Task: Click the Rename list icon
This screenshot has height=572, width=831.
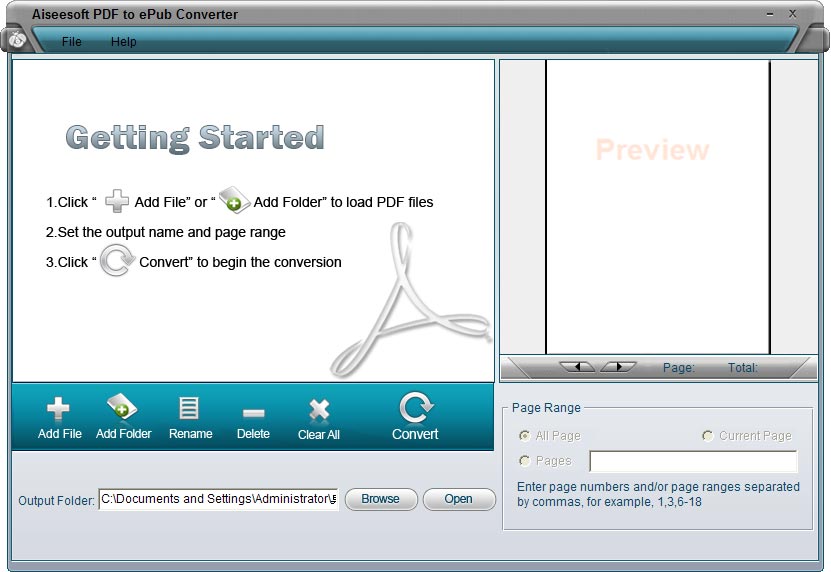Action: 189,408
